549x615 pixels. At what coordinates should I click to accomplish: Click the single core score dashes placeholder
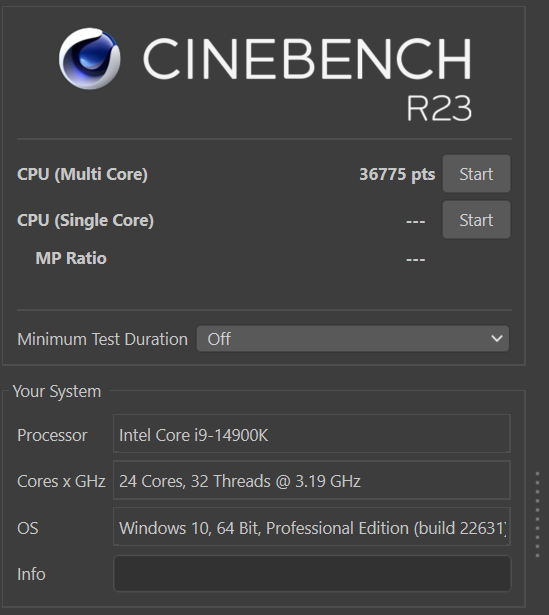pyautogui.click(x=416, y=222)
